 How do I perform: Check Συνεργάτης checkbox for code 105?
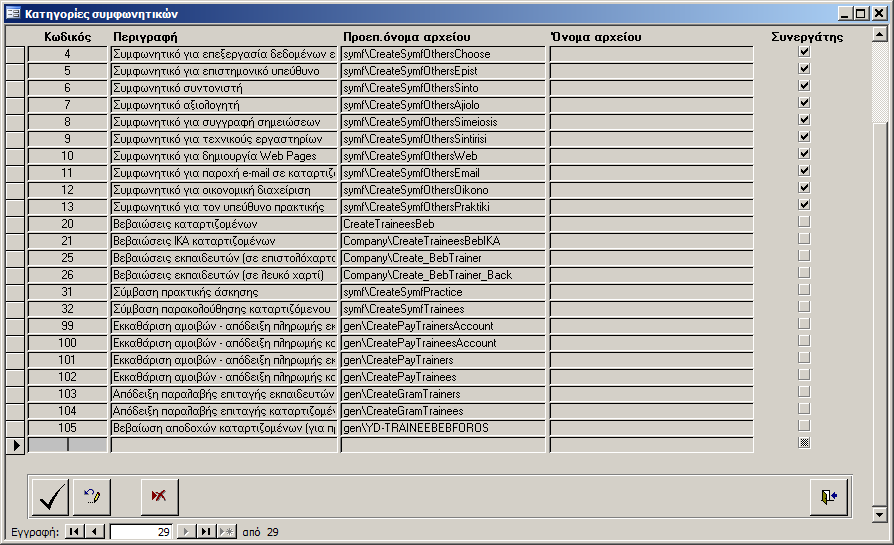click(x=804, y=426)
